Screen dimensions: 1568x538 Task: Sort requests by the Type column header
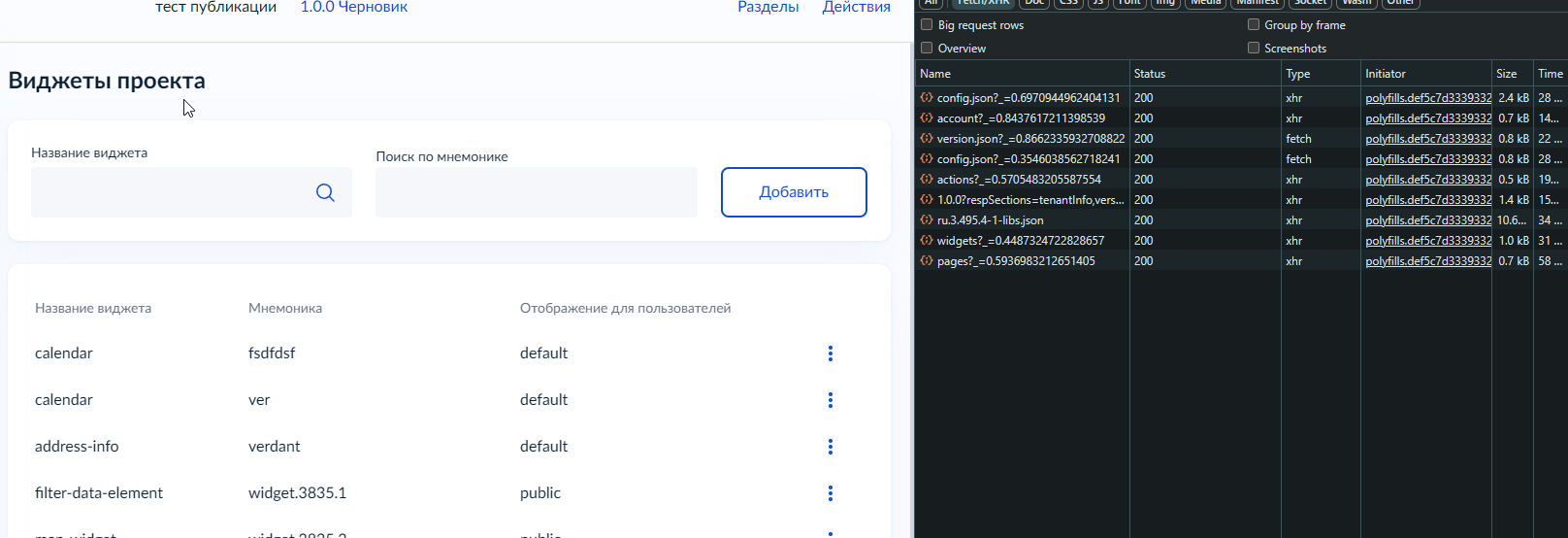[x=1321, y=74]
